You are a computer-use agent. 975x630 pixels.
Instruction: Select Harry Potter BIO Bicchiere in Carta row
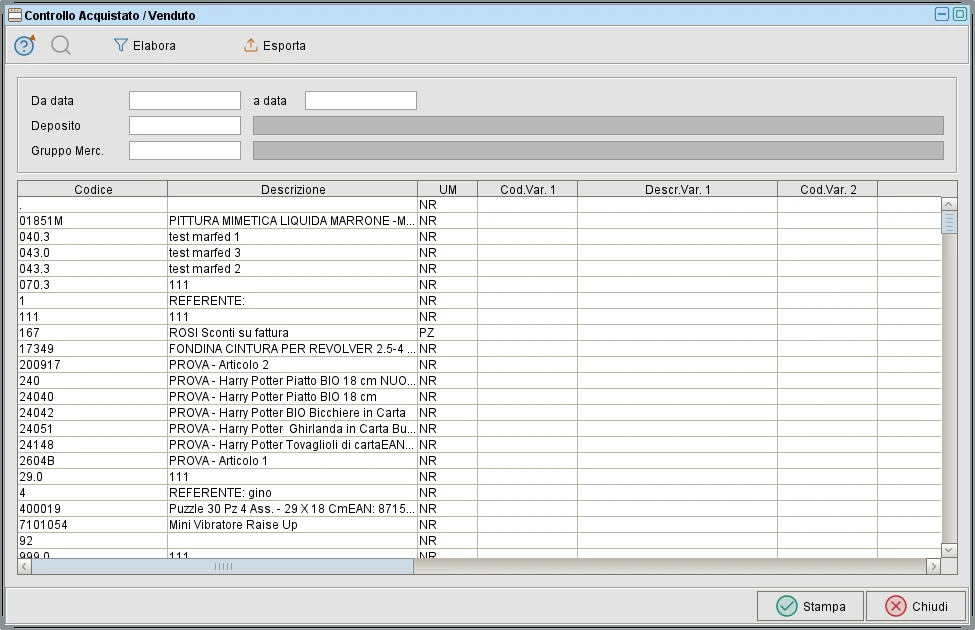point(479,413)
